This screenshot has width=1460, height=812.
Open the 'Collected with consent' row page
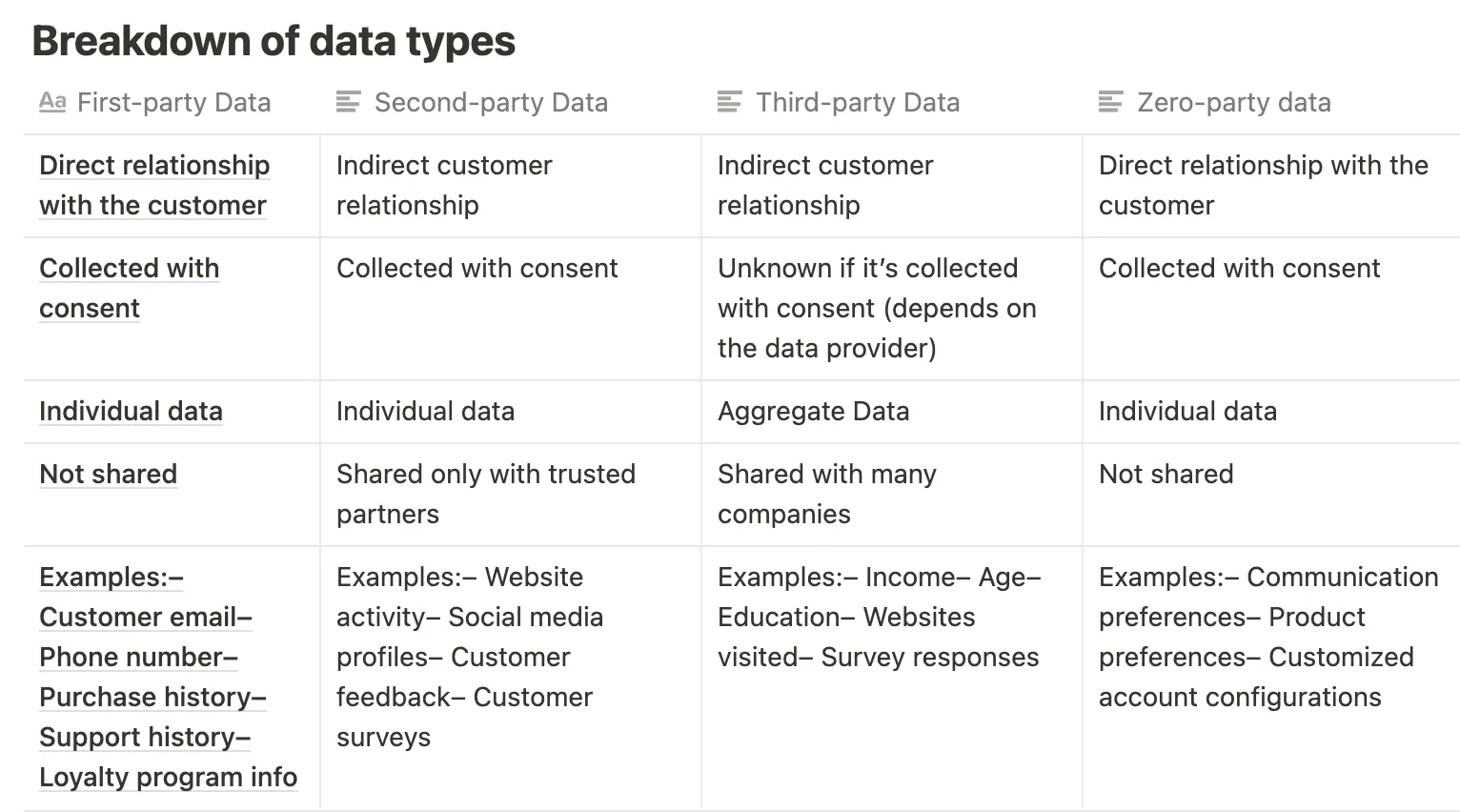130,288
